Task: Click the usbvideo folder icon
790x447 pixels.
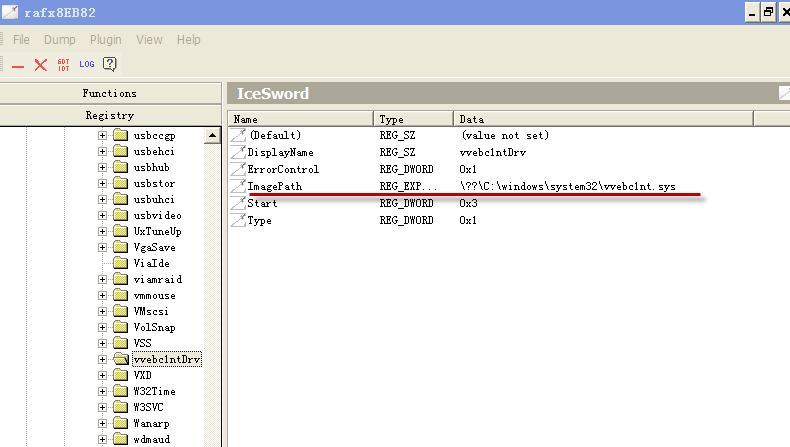Action: 120,215
